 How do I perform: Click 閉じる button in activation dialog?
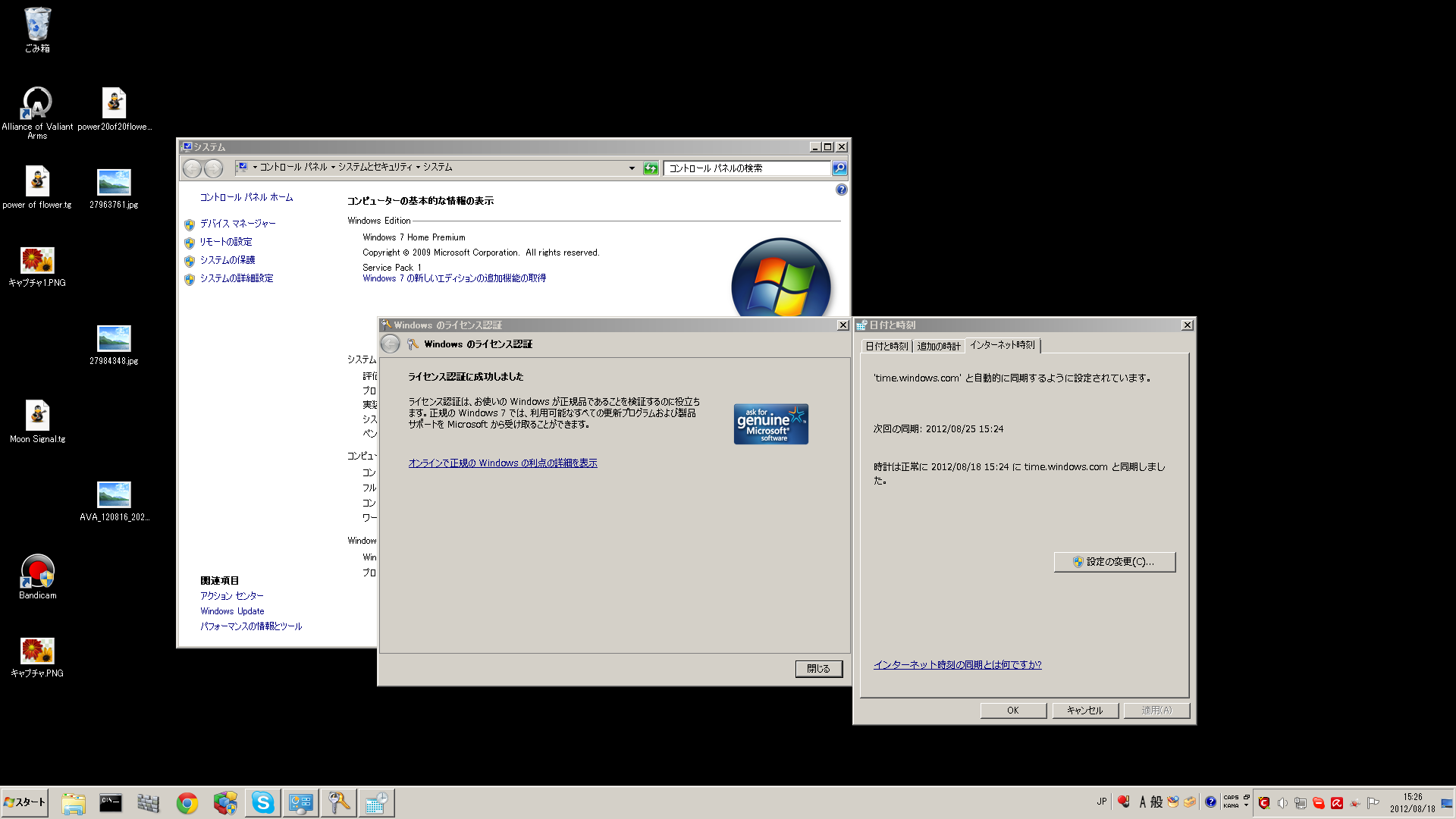tap(818, 669)
